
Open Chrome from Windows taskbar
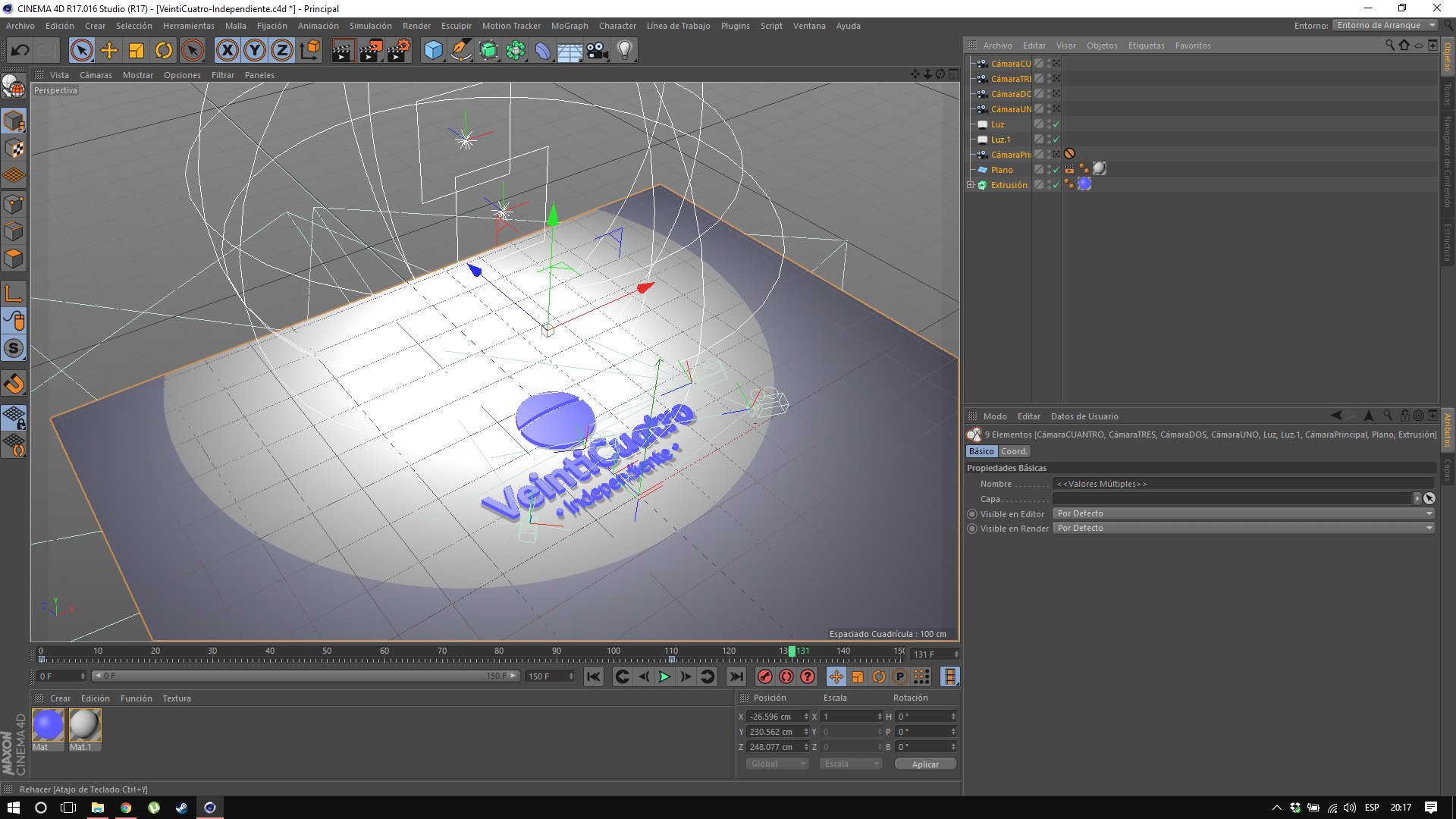[x=126, y=808]
